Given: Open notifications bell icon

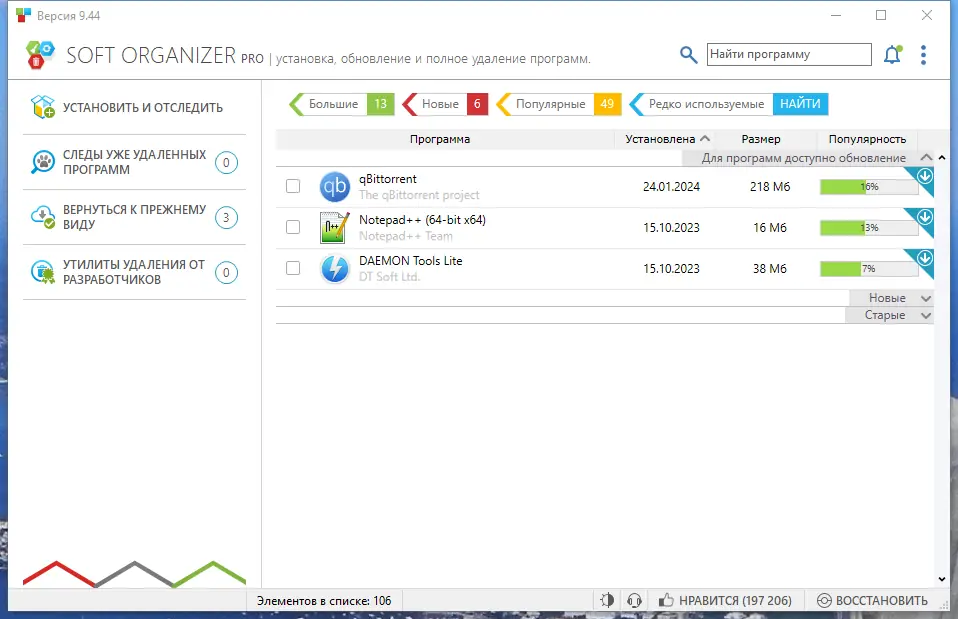Looking at the screenshot, I should 893,55.
